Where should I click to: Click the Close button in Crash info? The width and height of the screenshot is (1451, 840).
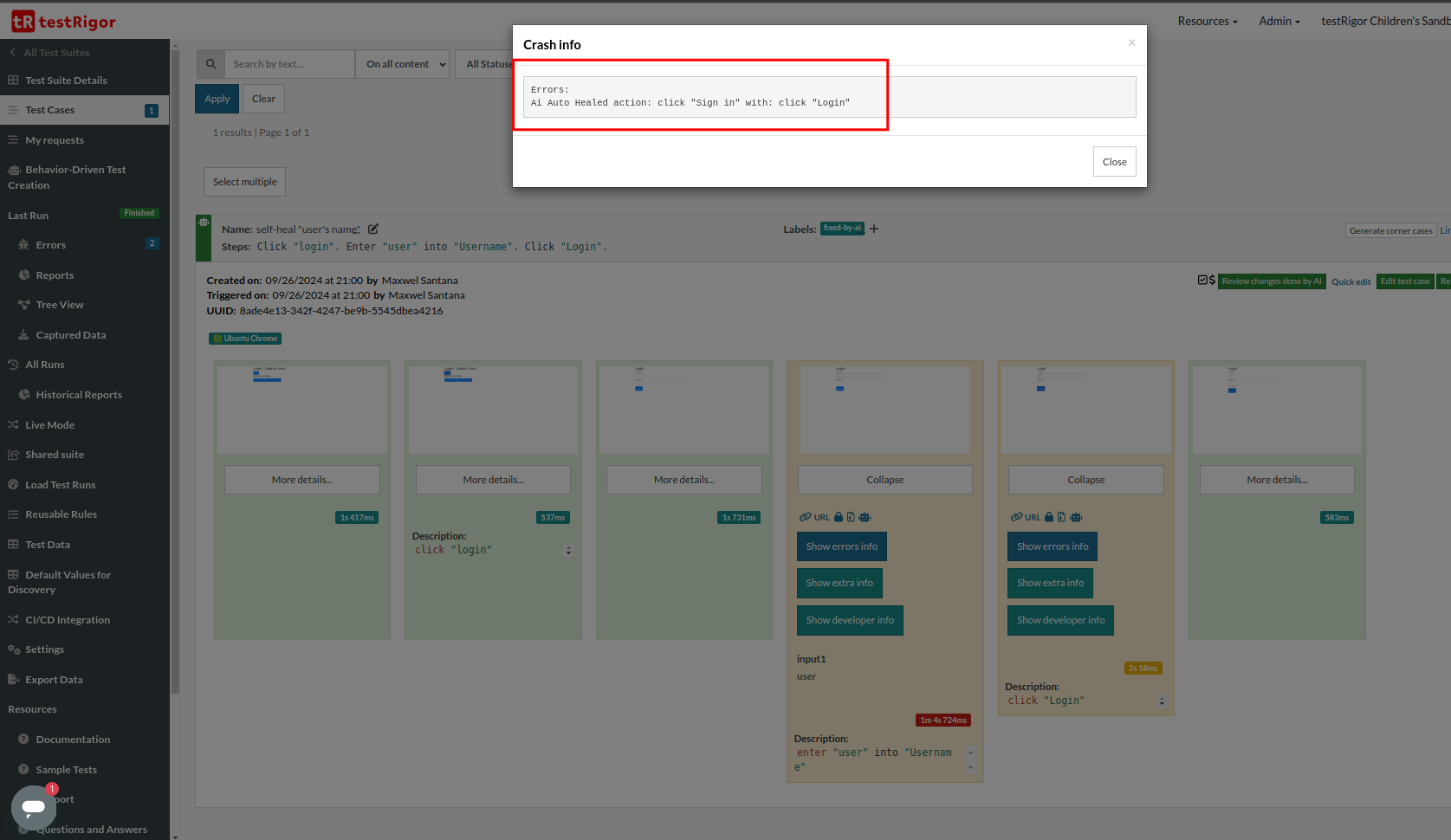click(1114, 162)
